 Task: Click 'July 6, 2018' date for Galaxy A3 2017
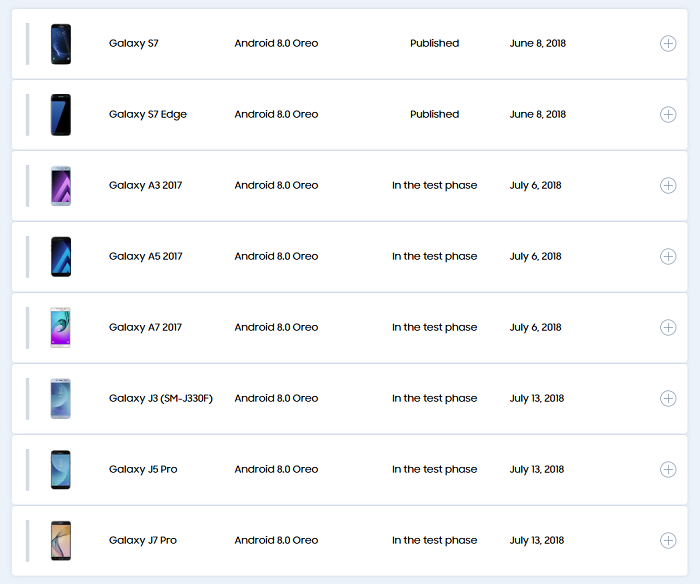535,185
